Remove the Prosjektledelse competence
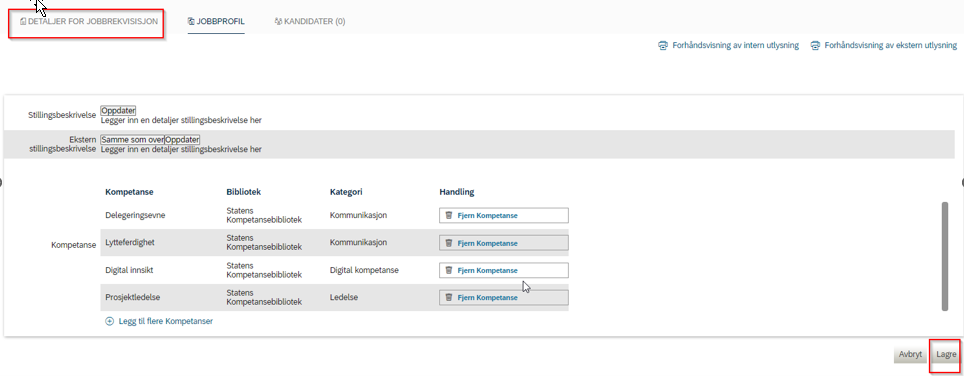The image size is (964, 376). click(504, 297)
